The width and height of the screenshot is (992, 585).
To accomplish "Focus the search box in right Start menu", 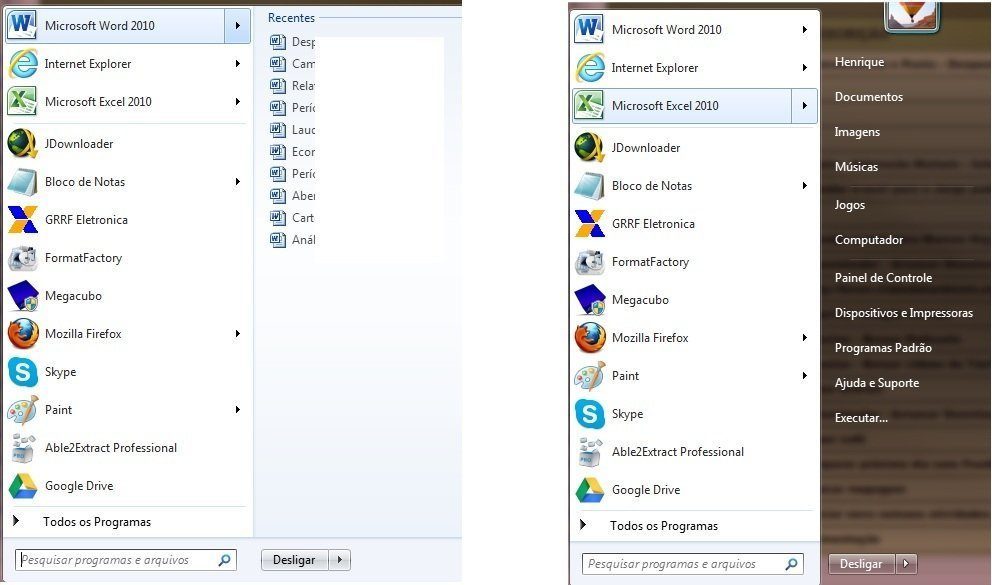I will pyautogui.click(x=693, y=563).
